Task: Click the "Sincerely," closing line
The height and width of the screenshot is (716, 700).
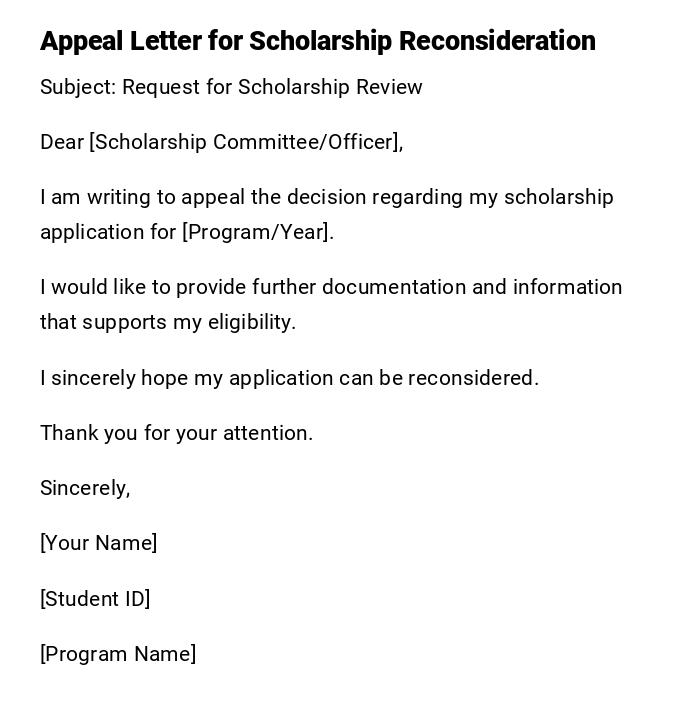Action: [x=85, y=488]
